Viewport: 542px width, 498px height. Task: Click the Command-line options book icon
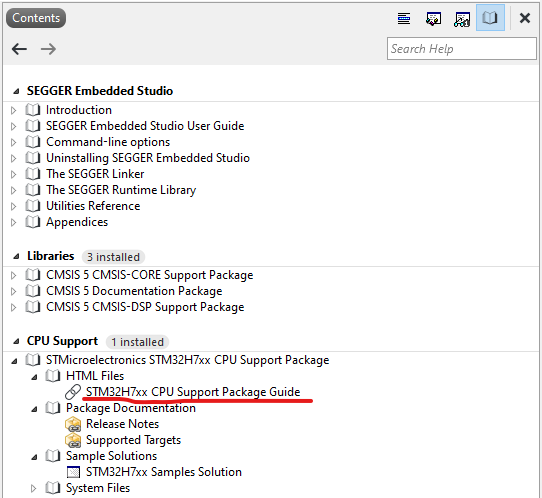coord(33,142)
